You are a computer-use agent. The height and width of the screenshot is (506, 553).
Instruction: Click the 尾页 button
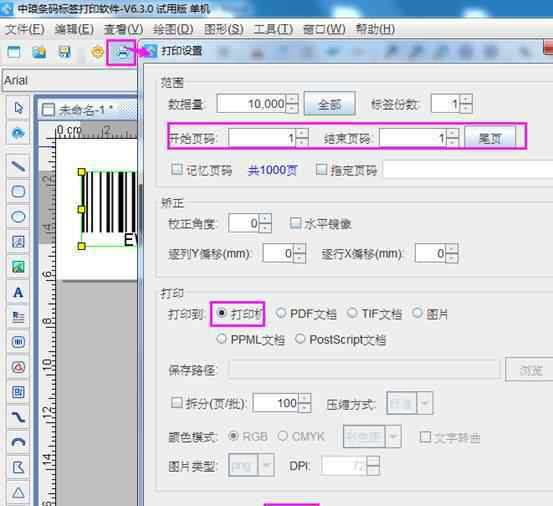pos(491,138)
